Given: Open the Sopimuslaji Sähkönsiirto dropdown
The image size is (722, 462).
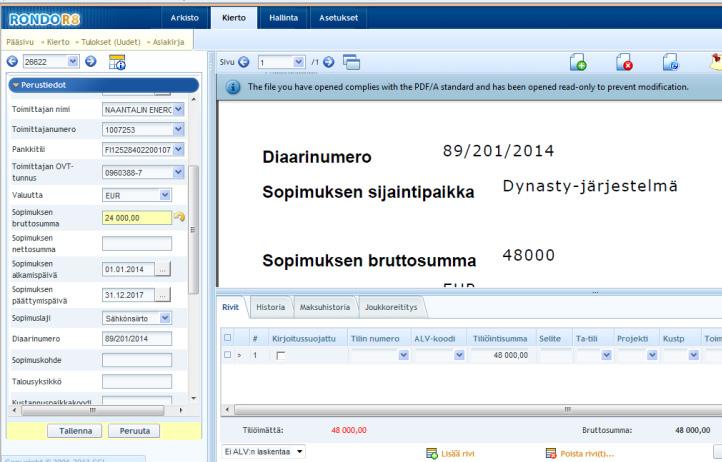Looking at the screenshot, I should click(x=165, y=318).
